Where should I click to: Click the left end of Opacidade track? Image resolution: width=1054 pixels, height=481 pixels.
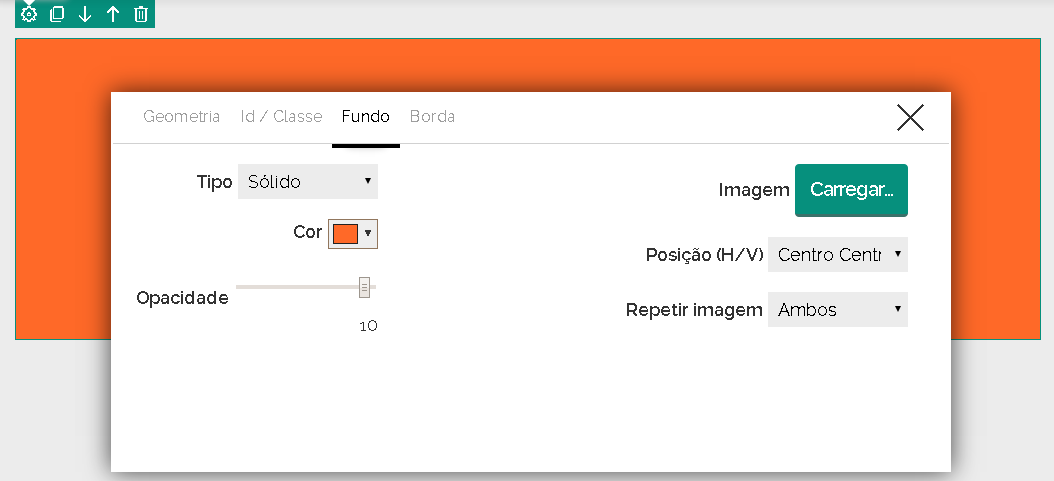pyautogui.click(x=240, y=288)
